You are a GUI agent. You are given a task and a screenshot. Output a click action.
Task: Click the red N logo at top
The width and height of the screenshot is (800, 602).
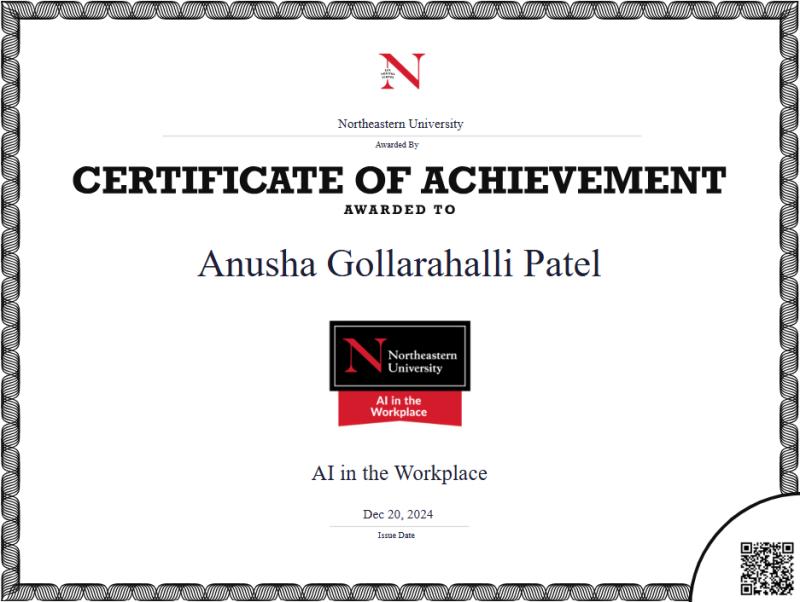401,71
